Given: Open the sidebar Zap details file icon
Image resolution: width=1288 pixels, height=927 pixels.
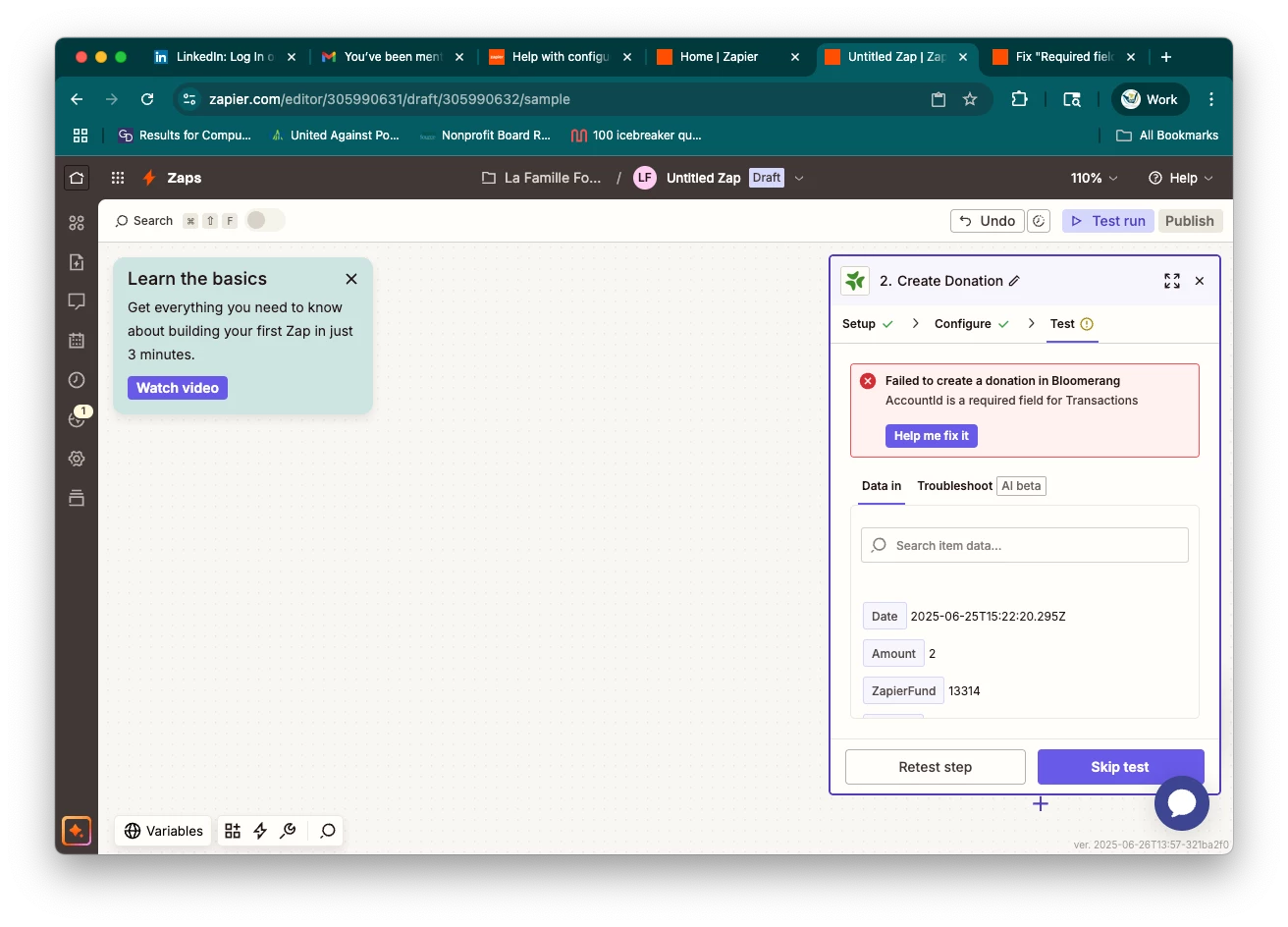Looking at the screenshot, I should point(77,262).
